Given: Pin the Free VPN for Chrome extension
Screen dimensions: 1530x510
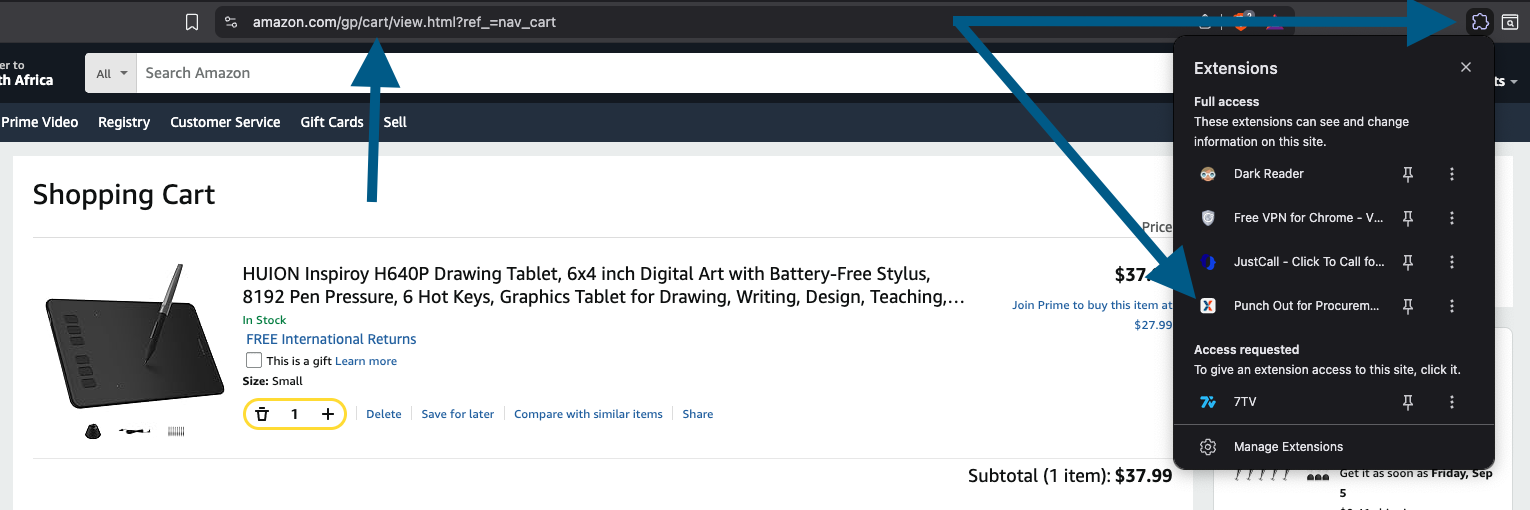Looking at the screenshot, I should coord(1408,218).
